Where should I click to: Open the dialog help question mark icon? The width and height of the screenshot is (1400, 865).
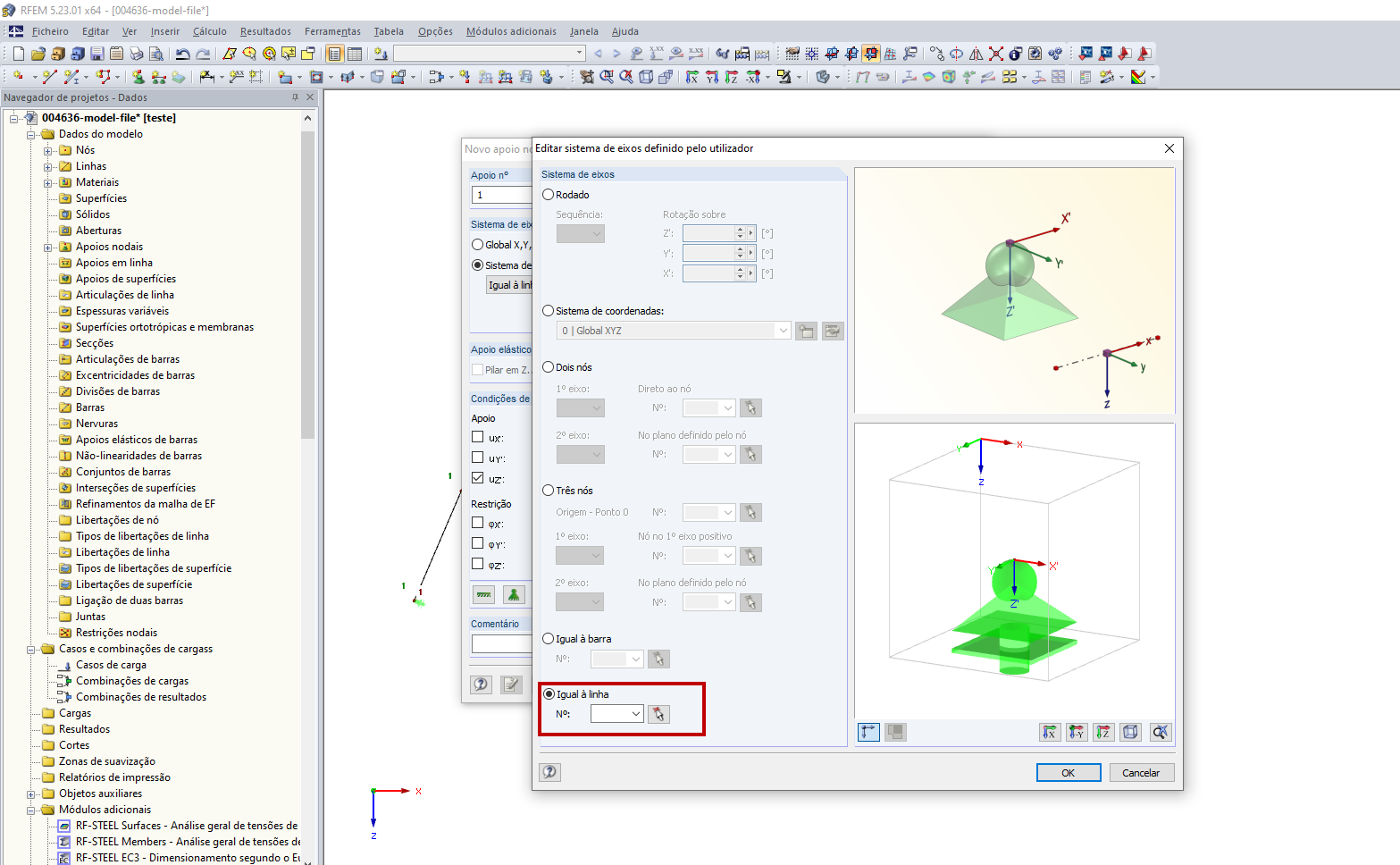point(549,772)
